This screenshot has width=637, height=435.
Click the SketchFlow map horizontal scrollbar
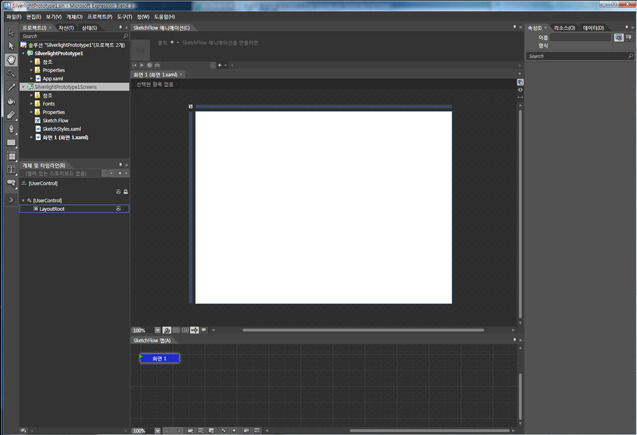click(430, 431)
